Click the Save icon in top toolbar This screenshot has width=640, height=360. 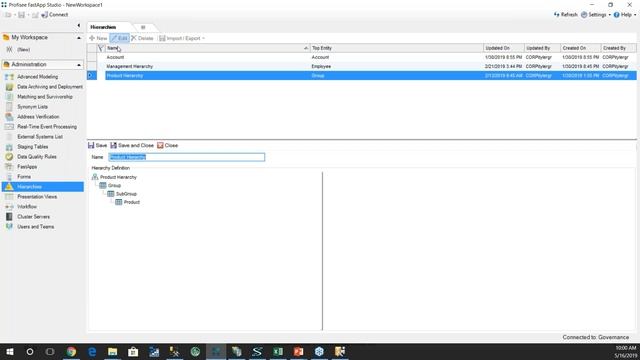(22, 15)
